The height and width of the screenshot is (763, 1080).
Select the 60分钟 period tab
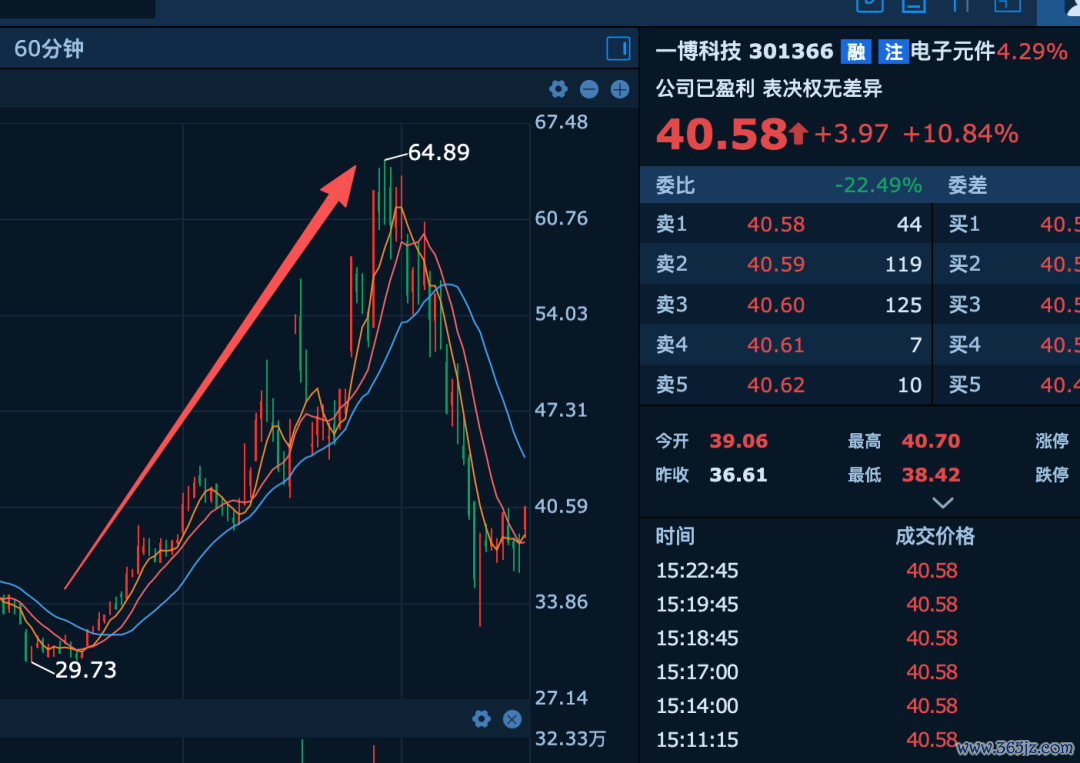pyautogui.click(x=49, y=49)
